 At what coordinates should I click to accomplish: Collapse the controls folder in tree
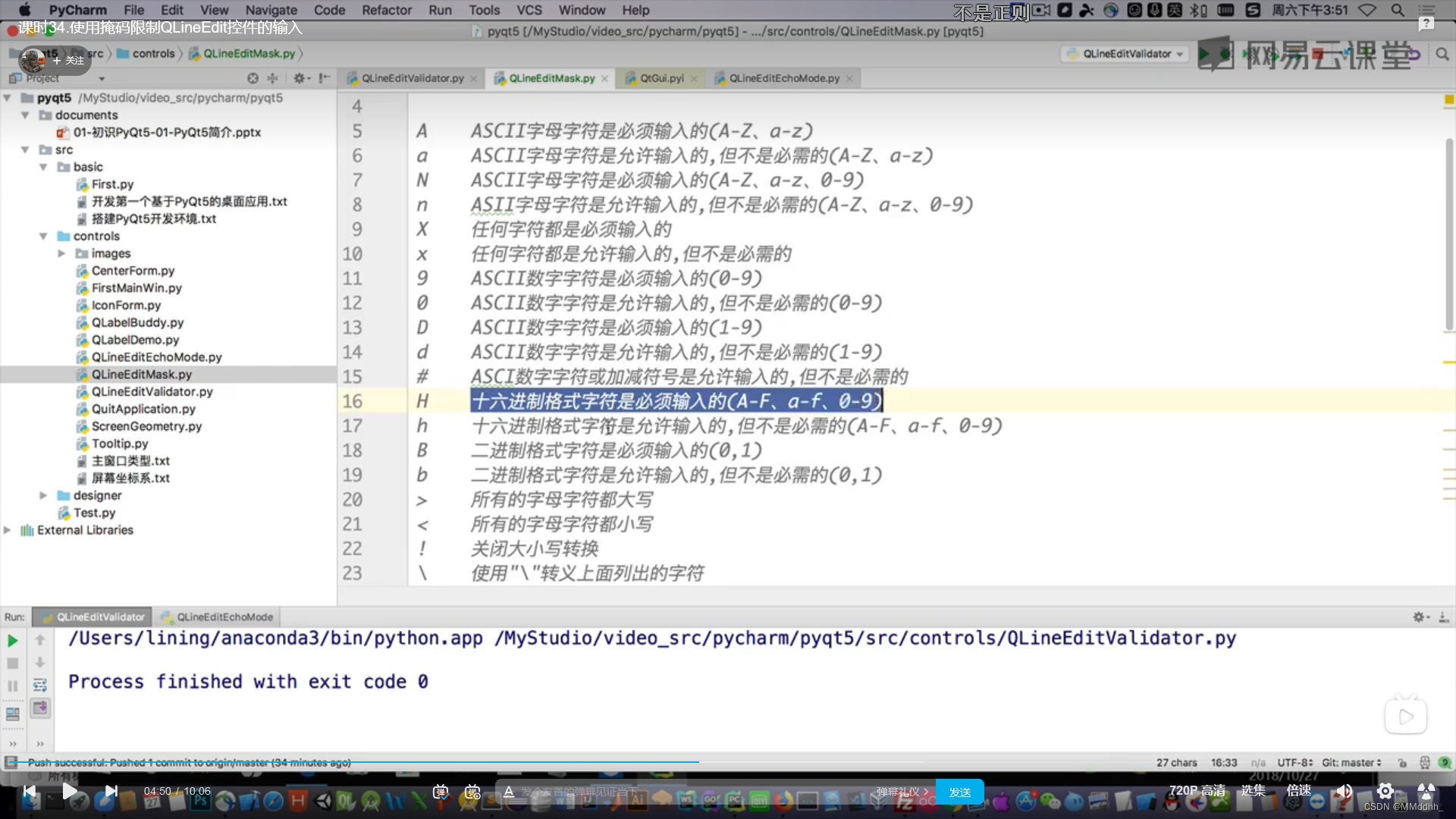click(43, 237)
